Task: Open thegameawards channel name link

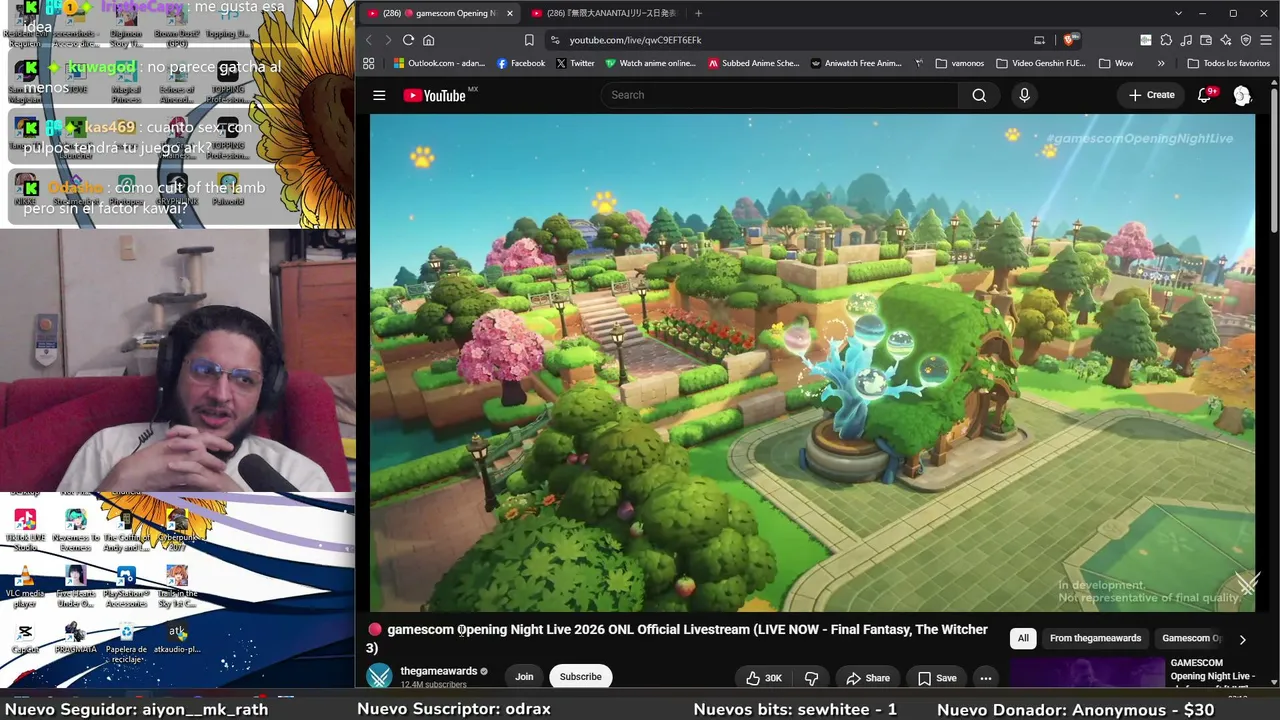Action: (x=439, y=671)
